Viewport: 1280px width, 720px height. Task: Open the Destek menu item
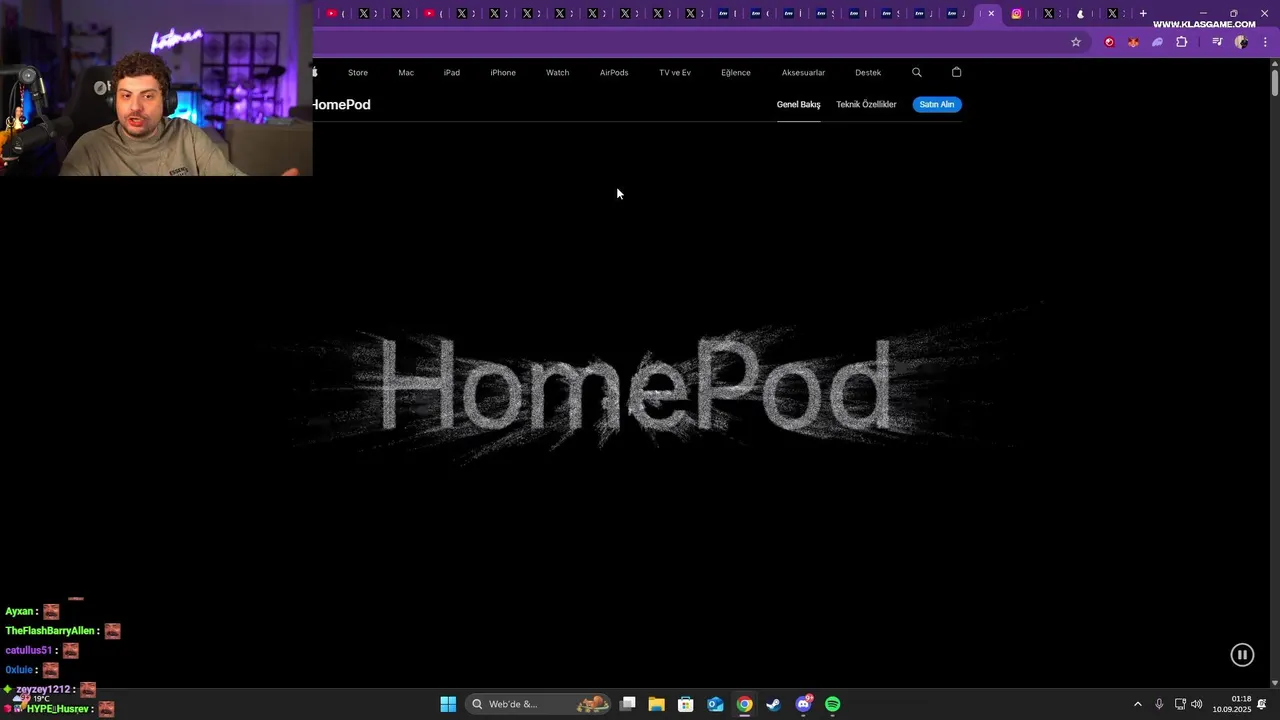[868, 72]
